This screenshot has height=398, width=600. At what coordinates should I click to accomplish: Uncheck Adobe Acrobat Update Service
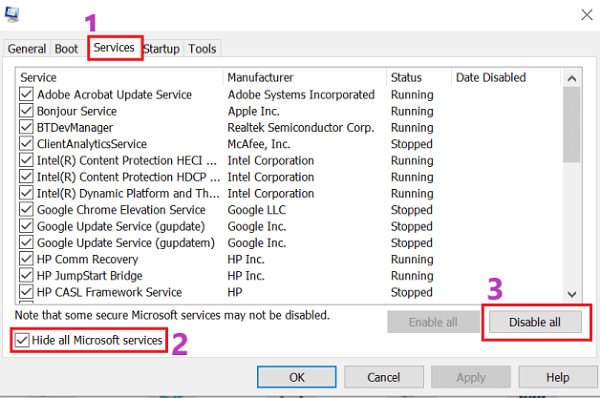pos(26,94)
